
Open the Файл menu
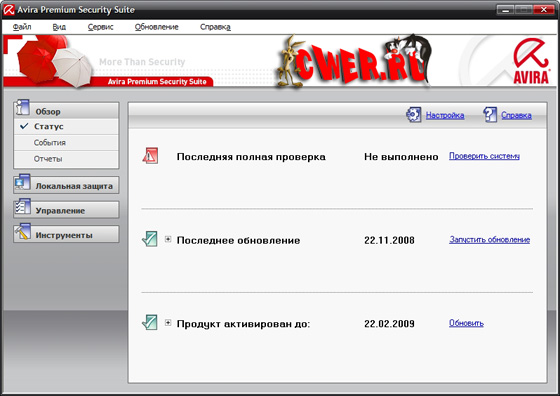tap(22, 27)
